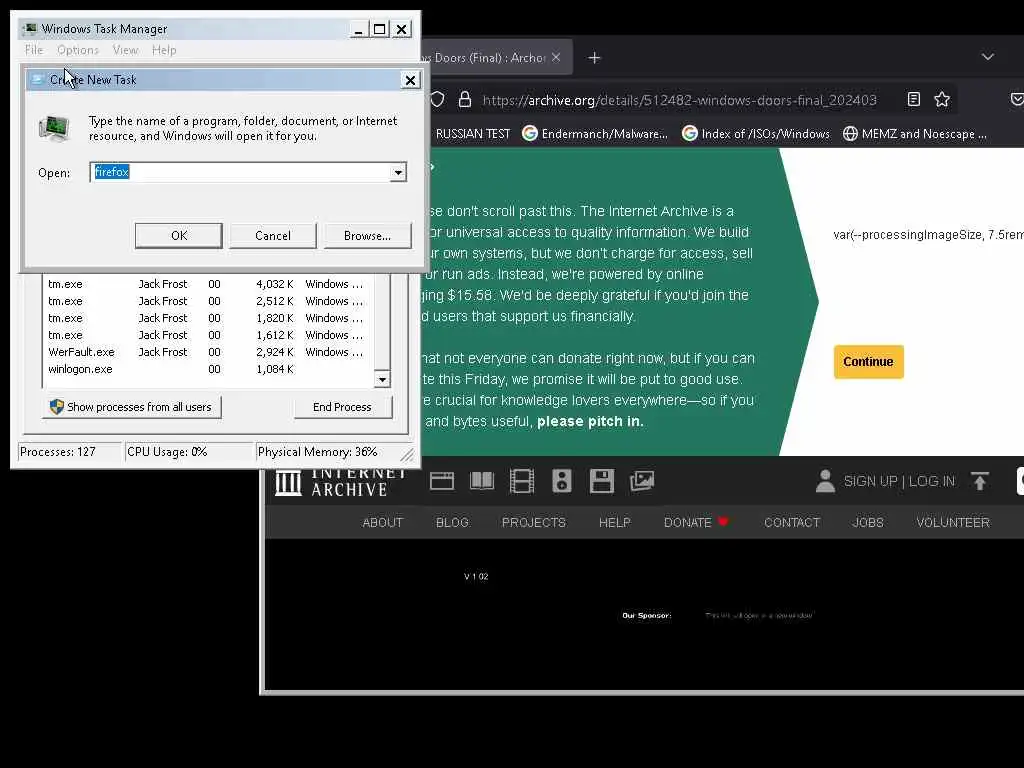
Task: Select the tm.exe row using 4,032 K
Action: coord(208,284)
